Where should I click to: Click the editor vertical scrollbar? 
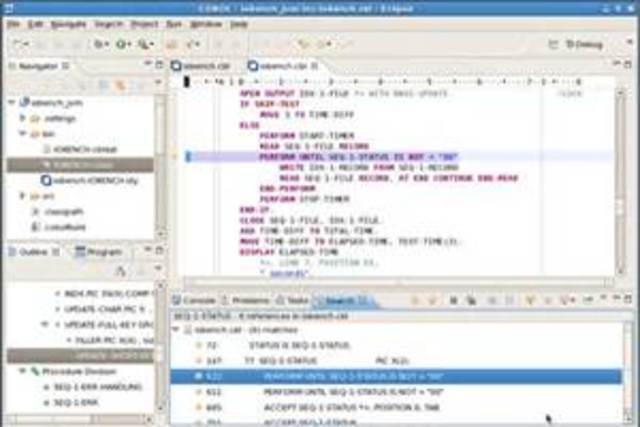(620, 182)
